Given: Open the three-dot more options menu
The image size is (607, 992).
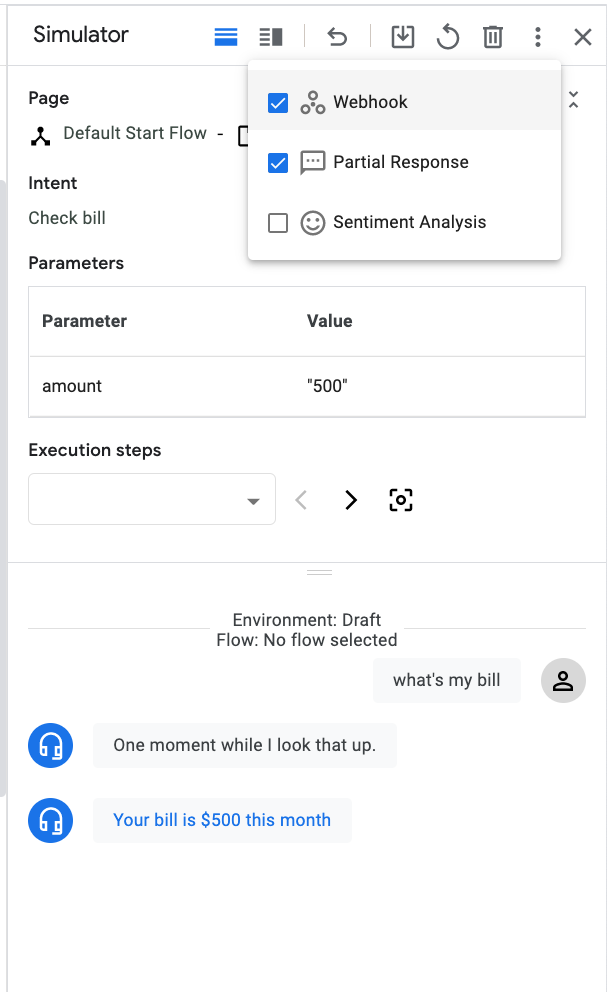Looking at the screenshot, I should click(x=538, y=37).
